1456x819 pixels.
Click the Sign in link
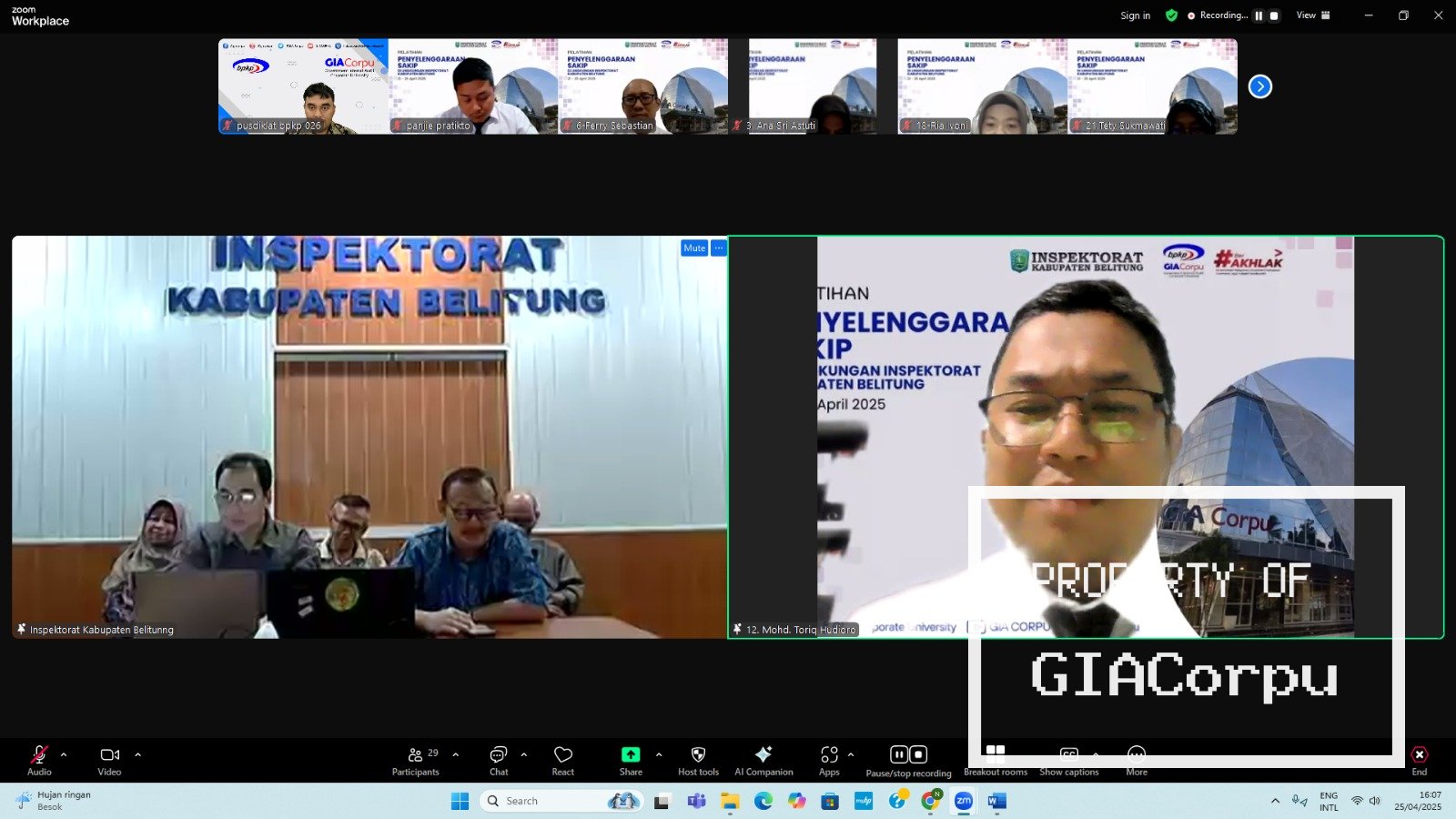coord(1135,15)
